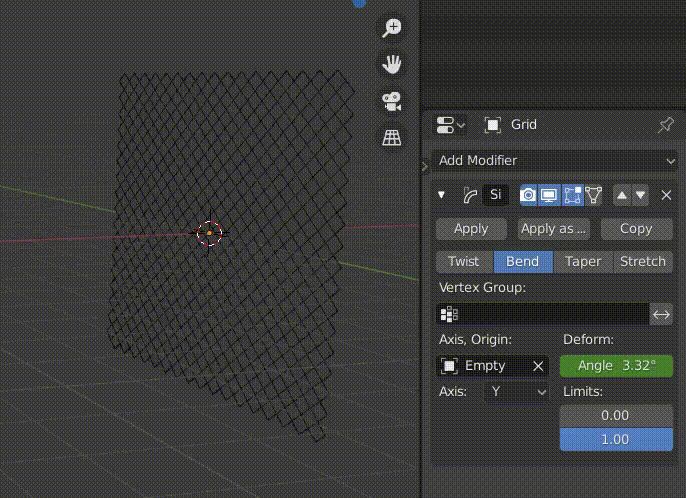Select the Stretch deform mode

click(643, 262)
